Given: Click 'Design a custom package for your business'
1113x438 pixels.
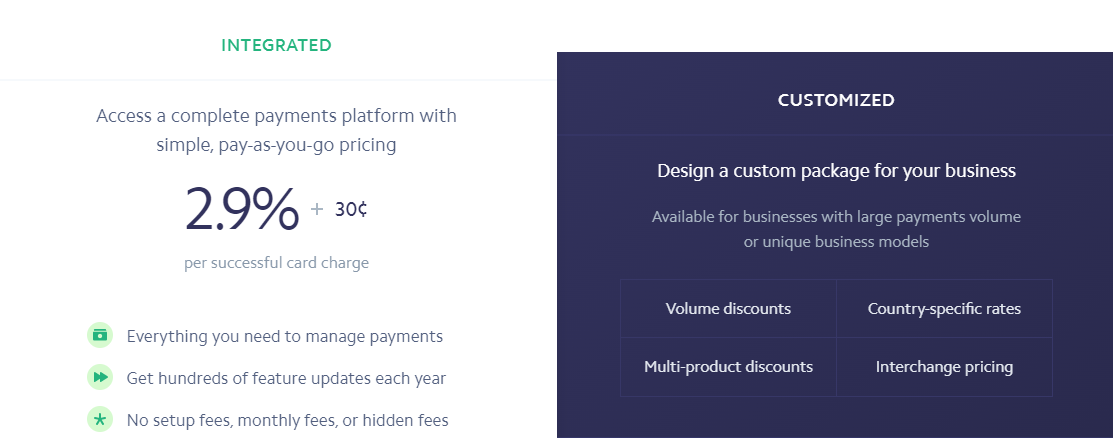Looking at the screenshot, I should click(836, 171).
